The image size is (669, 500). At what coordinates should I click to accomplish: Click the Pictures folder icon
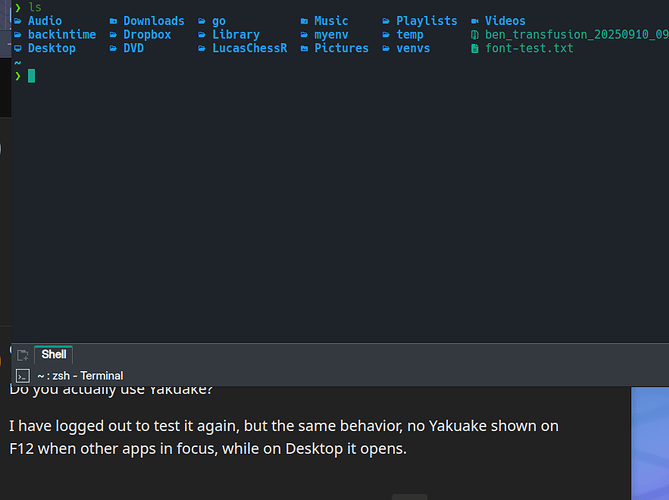(304, 48)
